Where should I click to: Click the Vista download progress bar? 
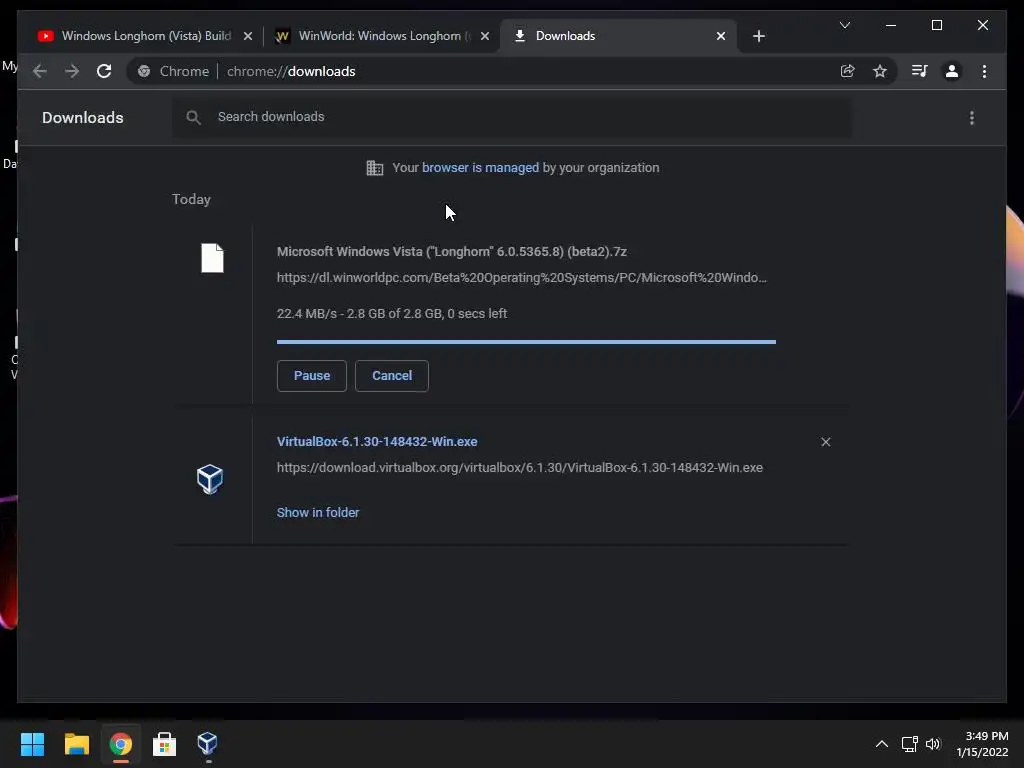[526, 342]
